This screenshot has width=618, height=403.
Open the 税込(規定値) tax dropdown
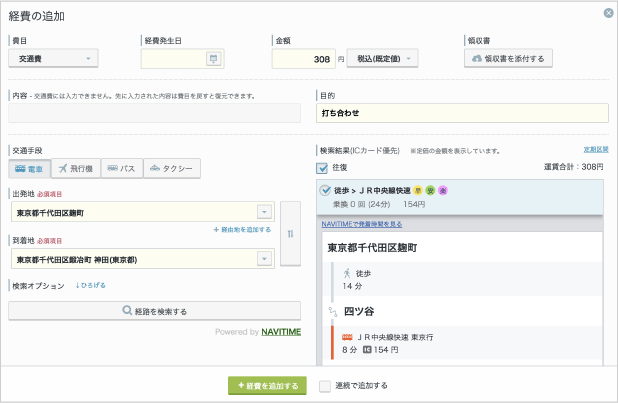click(382, 59)
